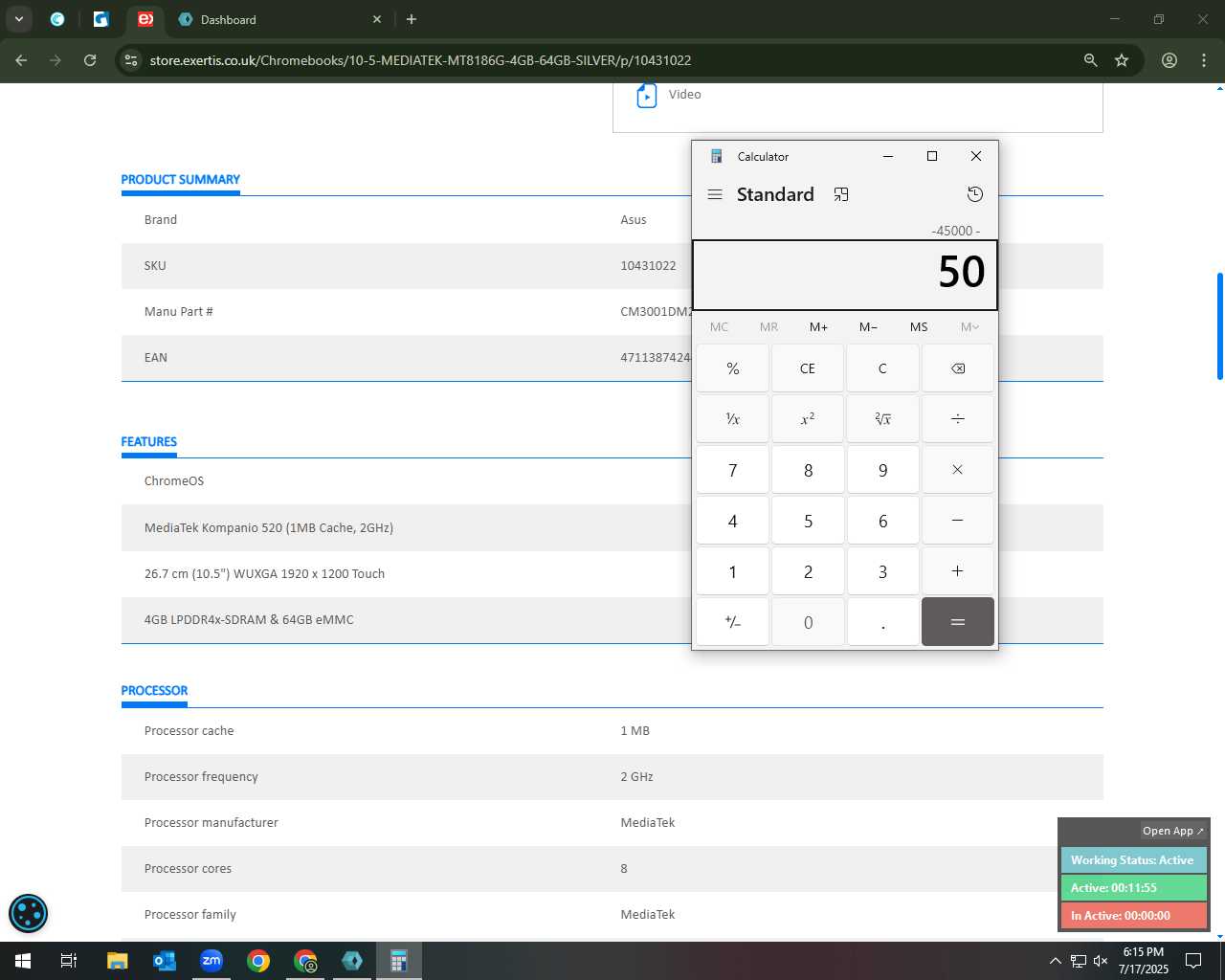Click the multiply operator key
Image resolution: width=1225 pixels, height=980 pixels.
point(958,470)
